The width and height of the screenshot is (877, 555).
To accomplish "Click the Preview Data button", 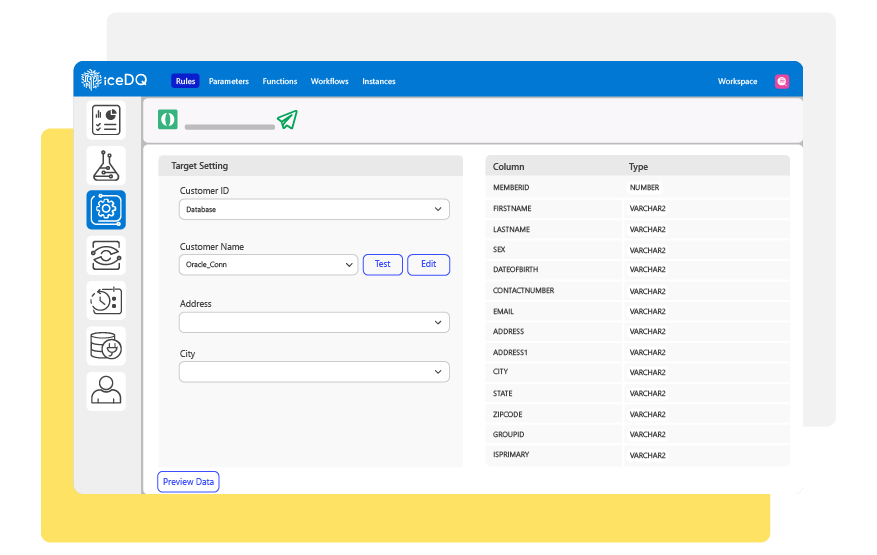I will [188, 482].
